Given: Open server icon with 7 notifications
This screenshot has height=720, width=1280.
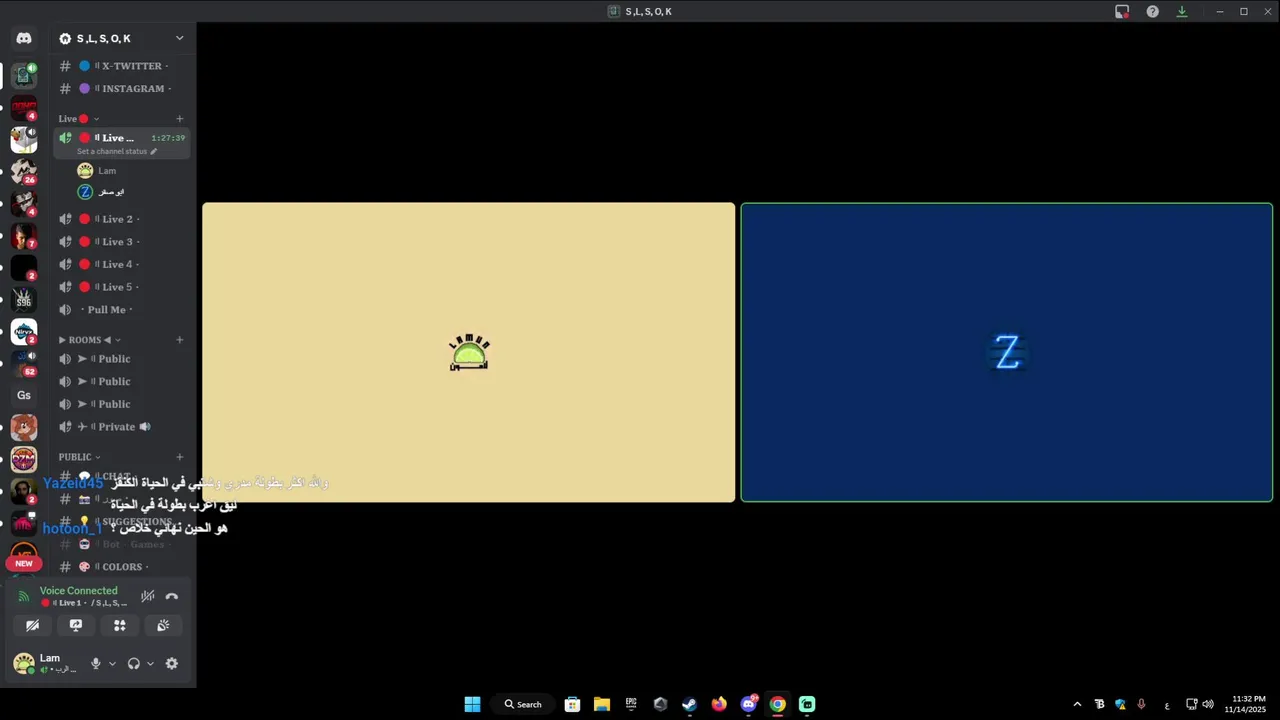Looking at the screenshot, I should (24, 235).
